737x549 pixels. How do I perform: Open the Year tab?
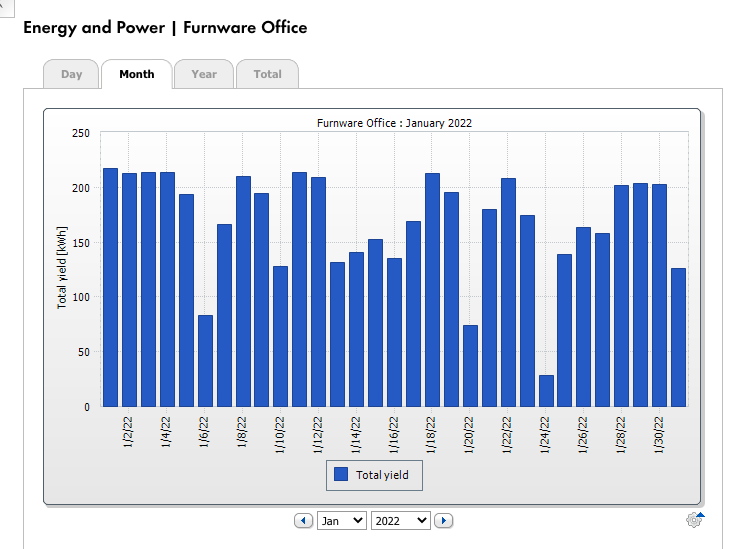[x=204, y=74]
